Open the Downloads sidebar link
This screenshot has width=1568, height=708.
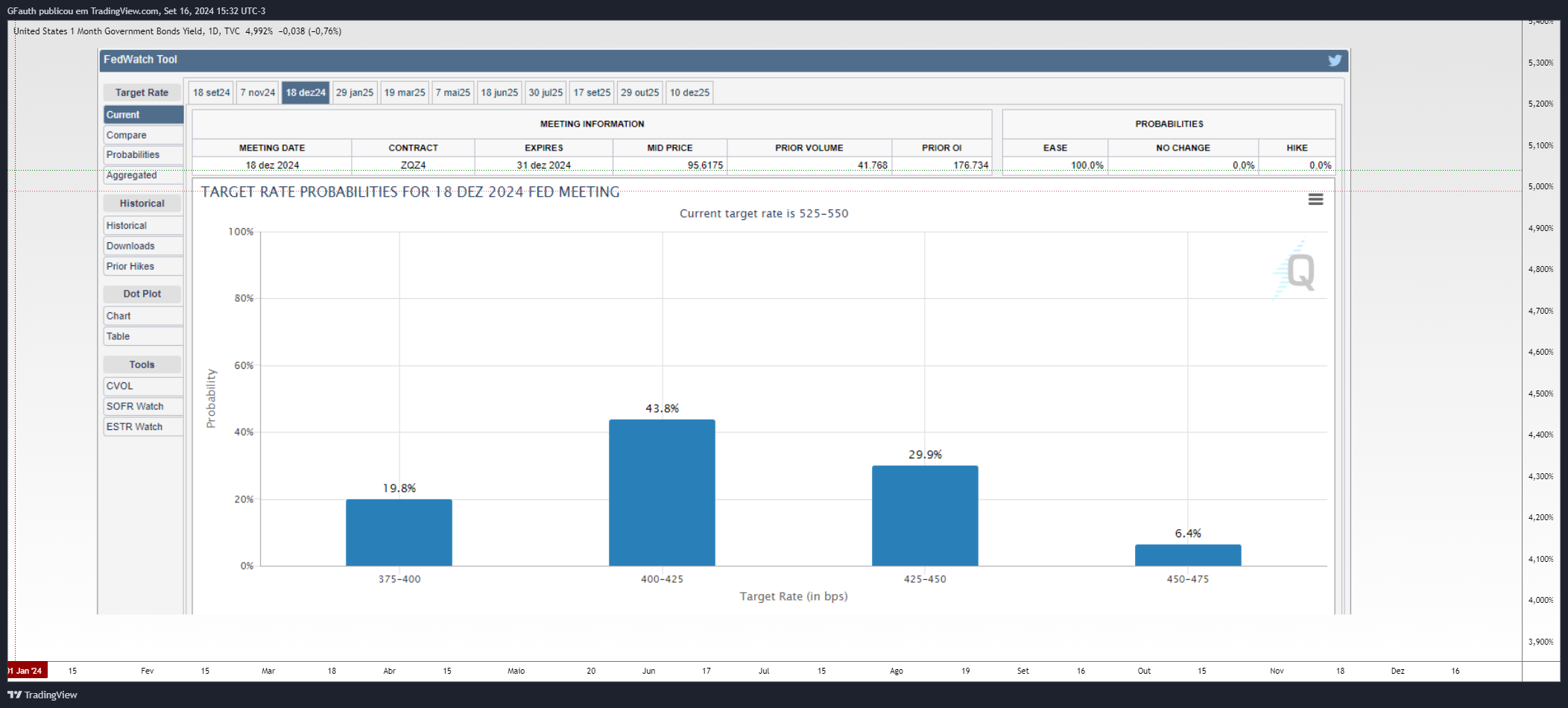(x=143, y=246)
